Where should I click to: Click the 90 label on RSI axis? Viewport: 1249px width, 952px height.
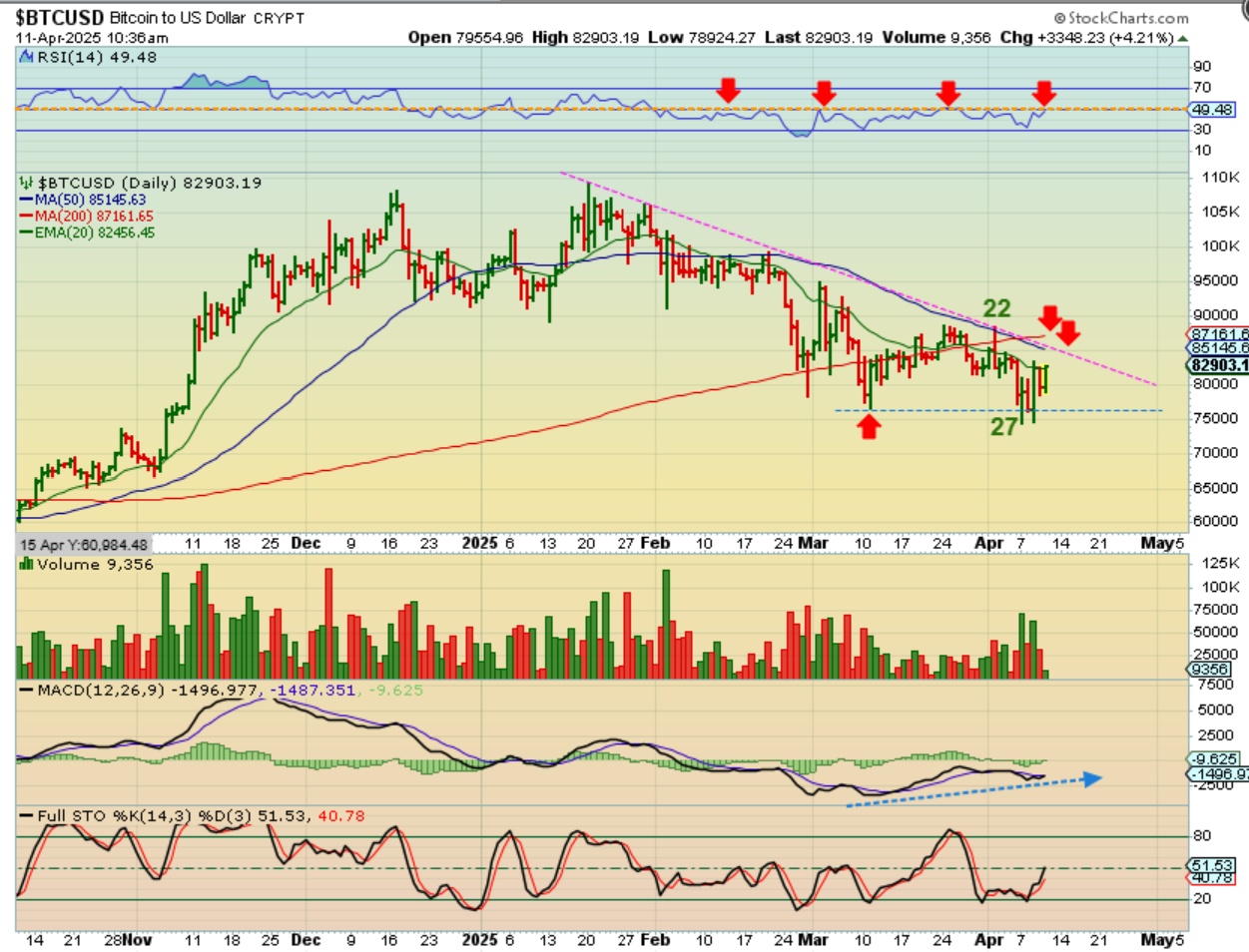(1202, 67)
